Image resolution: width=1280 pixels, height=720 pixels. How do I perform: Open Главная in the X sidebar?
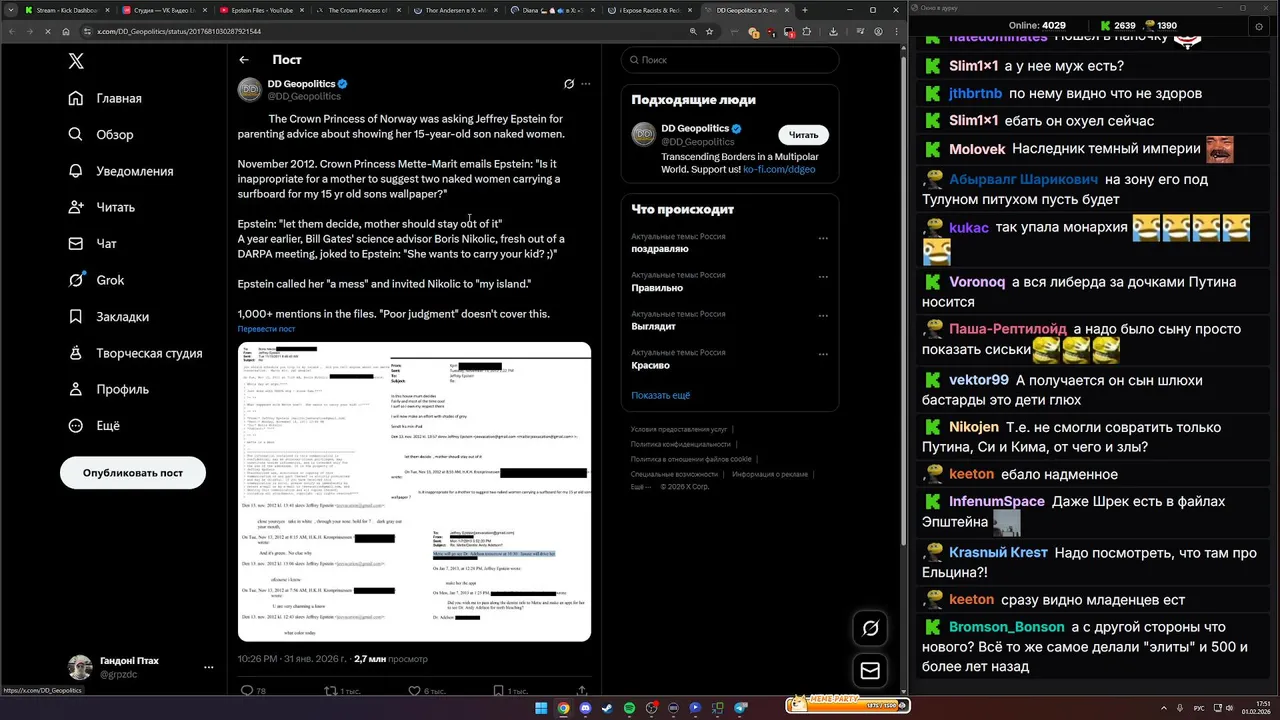tap(107, 98)
